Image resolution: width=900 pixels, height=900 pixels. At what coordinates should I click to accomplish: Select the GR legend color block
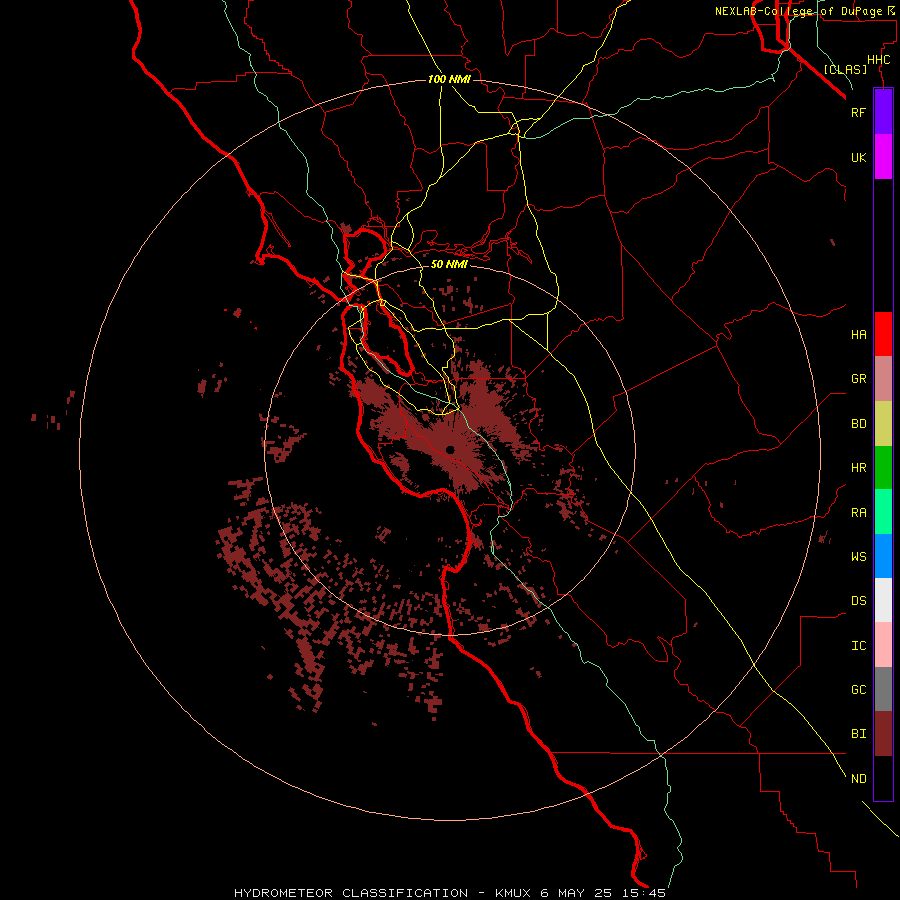click(x=883, y=379)
